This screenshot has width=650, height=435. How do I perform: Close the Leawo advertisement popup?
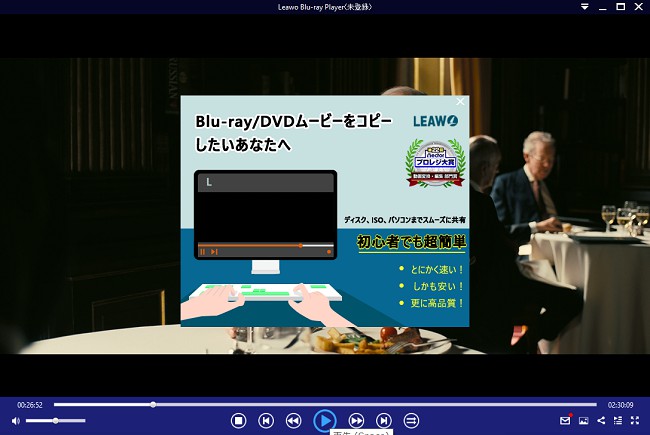pyautogui.click(x=460, y=102)
